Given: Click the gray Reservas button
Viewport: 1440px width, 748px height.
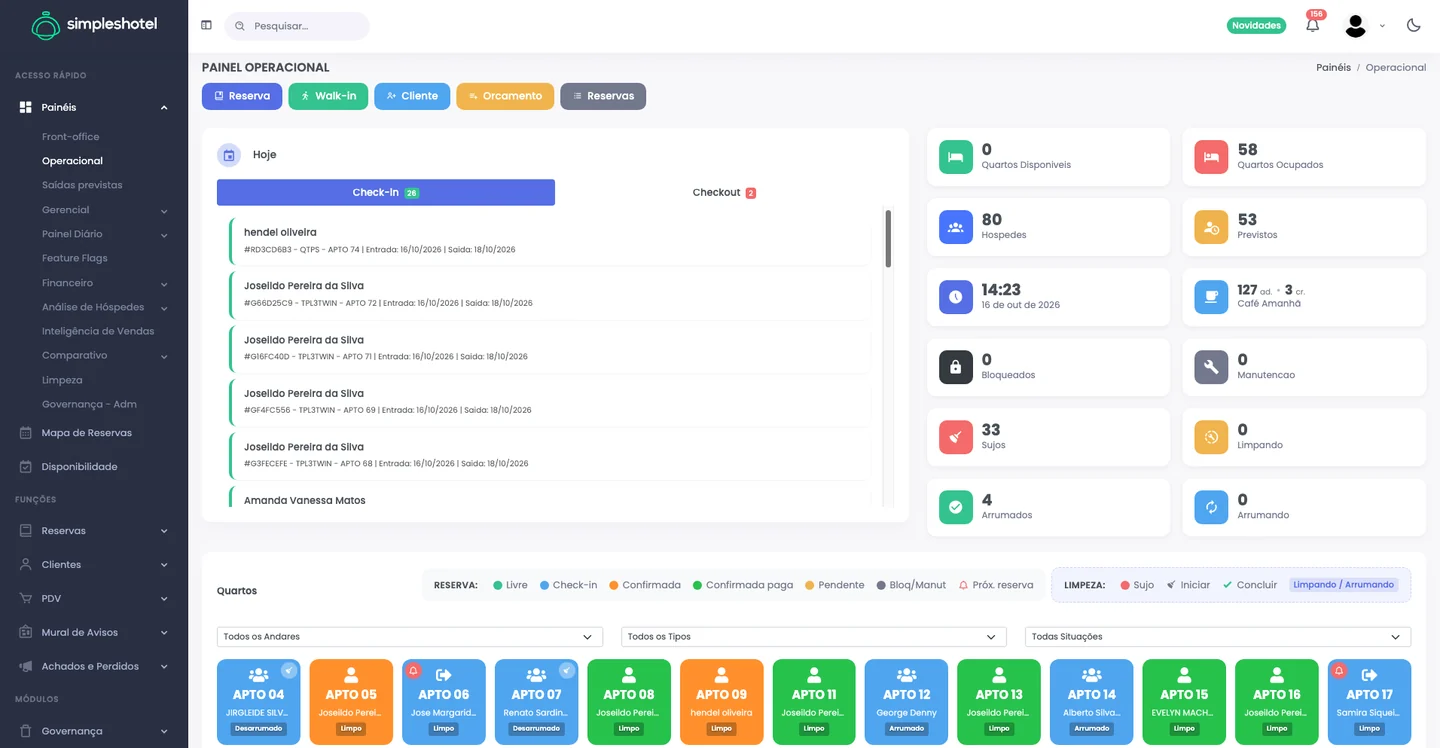Looking at the screenshot, I should 603,96.
